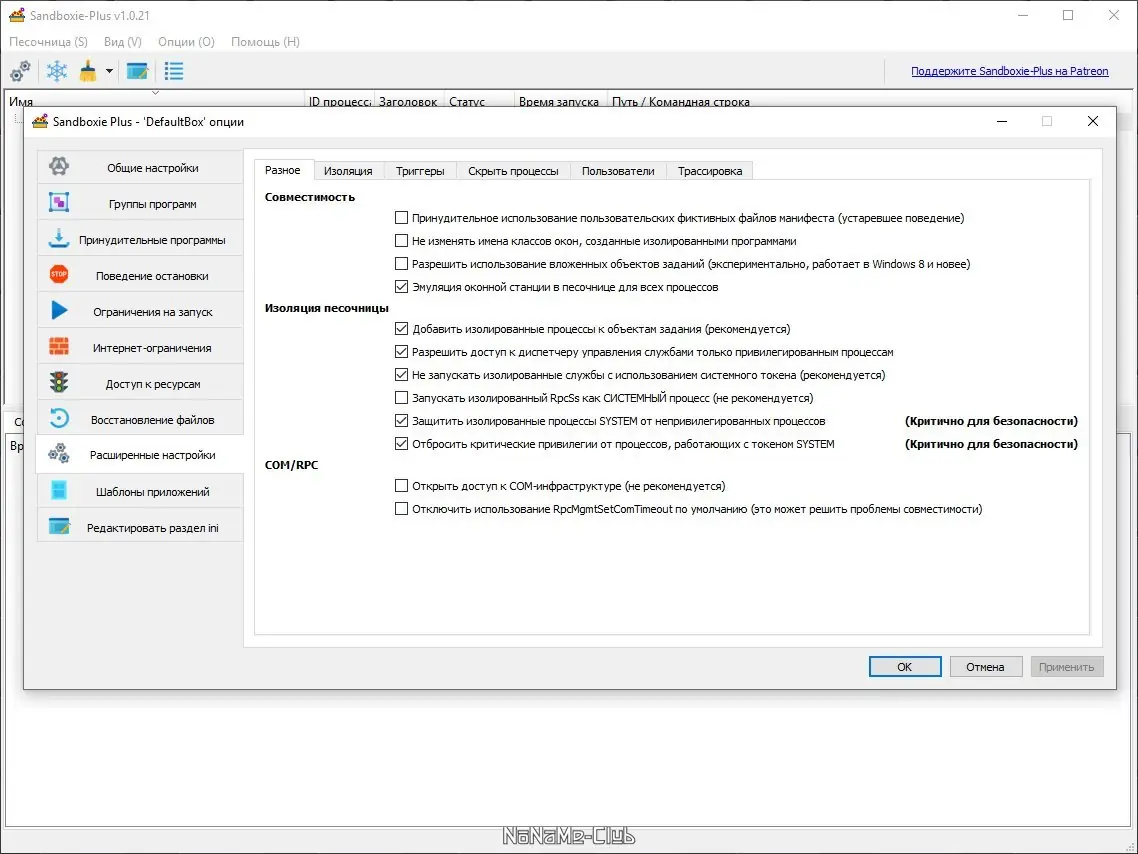1138x854 pixels.
Task: Click the broom cleanup toolbar icon
Action: click(x=88, y=71)
